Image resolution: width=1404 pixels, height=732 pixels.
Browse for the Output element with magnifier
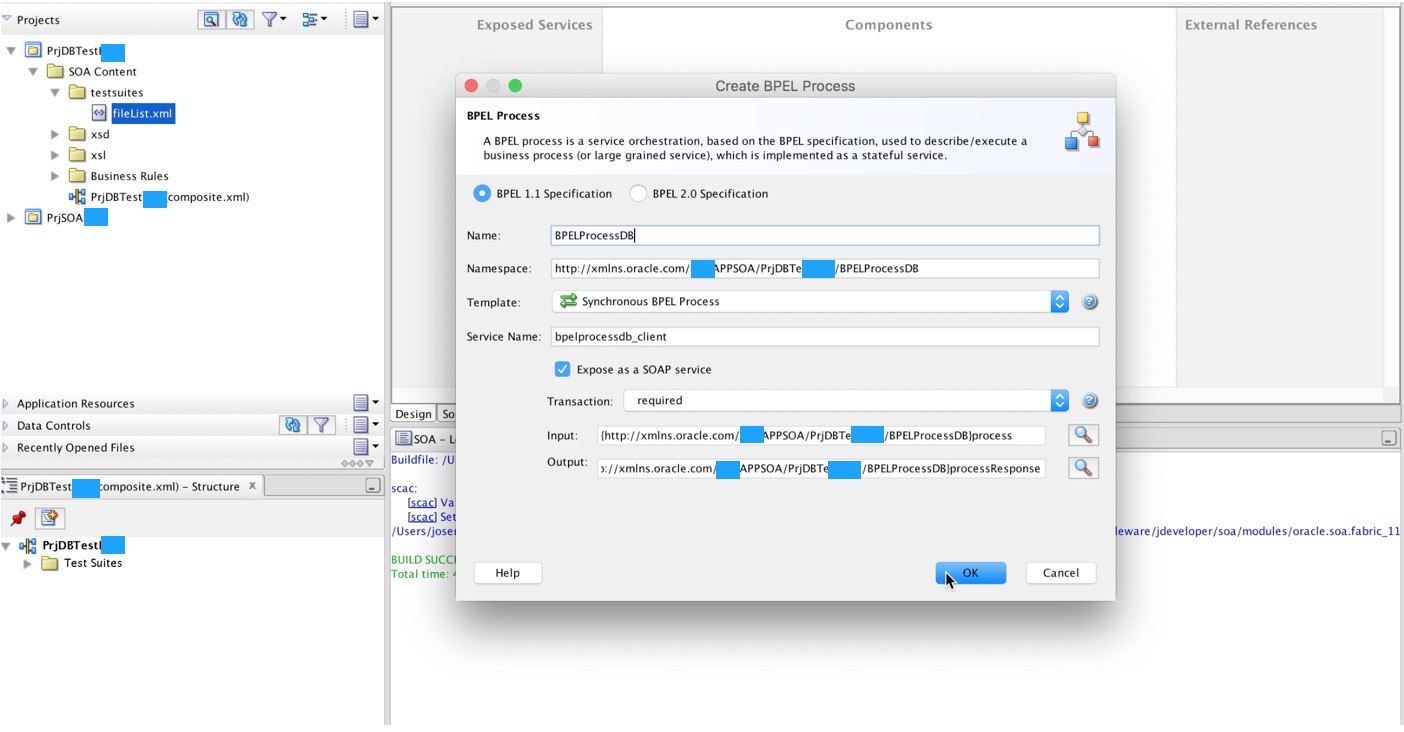coord(1083,468)
